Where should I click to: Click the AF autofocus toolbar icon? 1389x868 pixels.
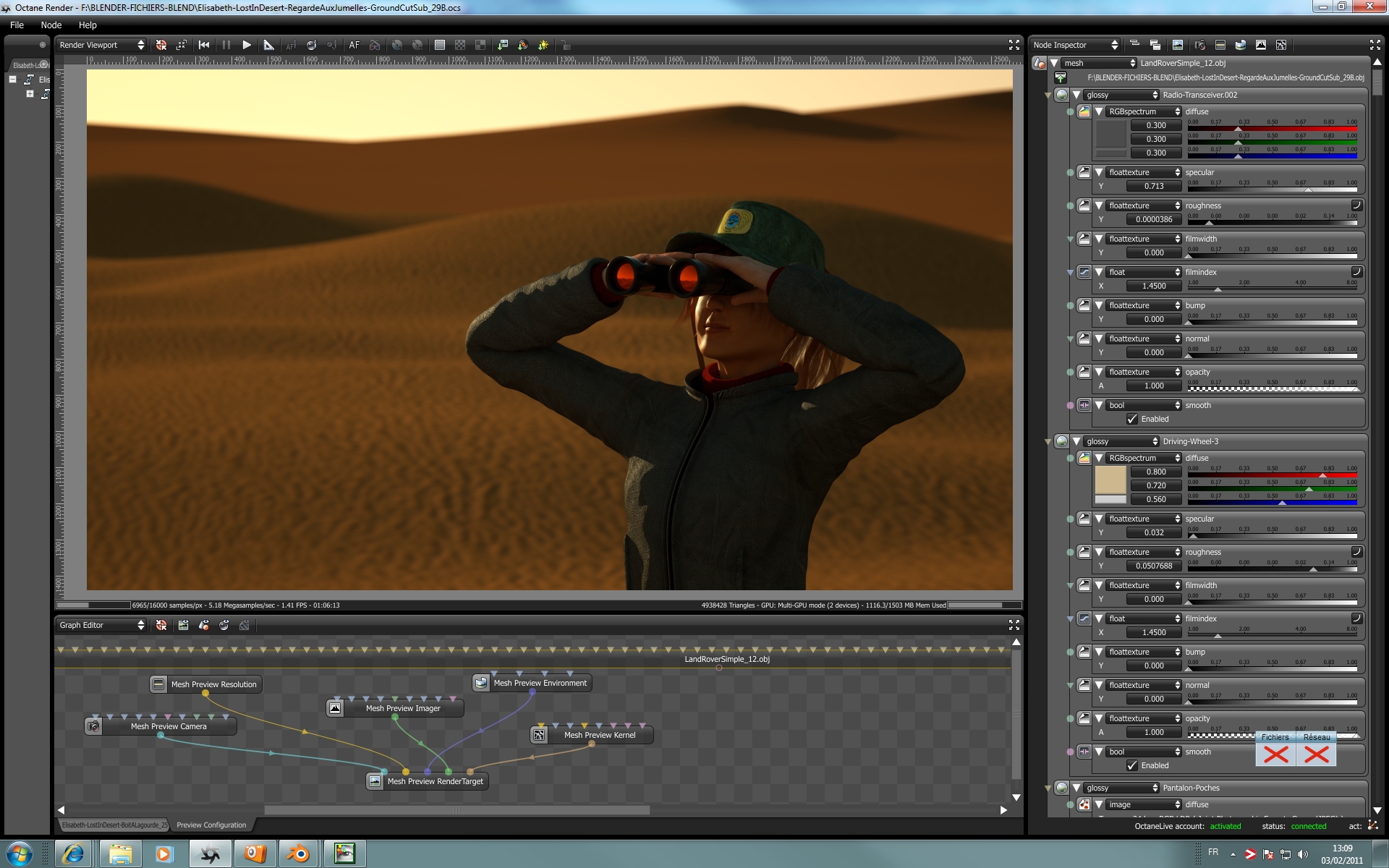354,45
